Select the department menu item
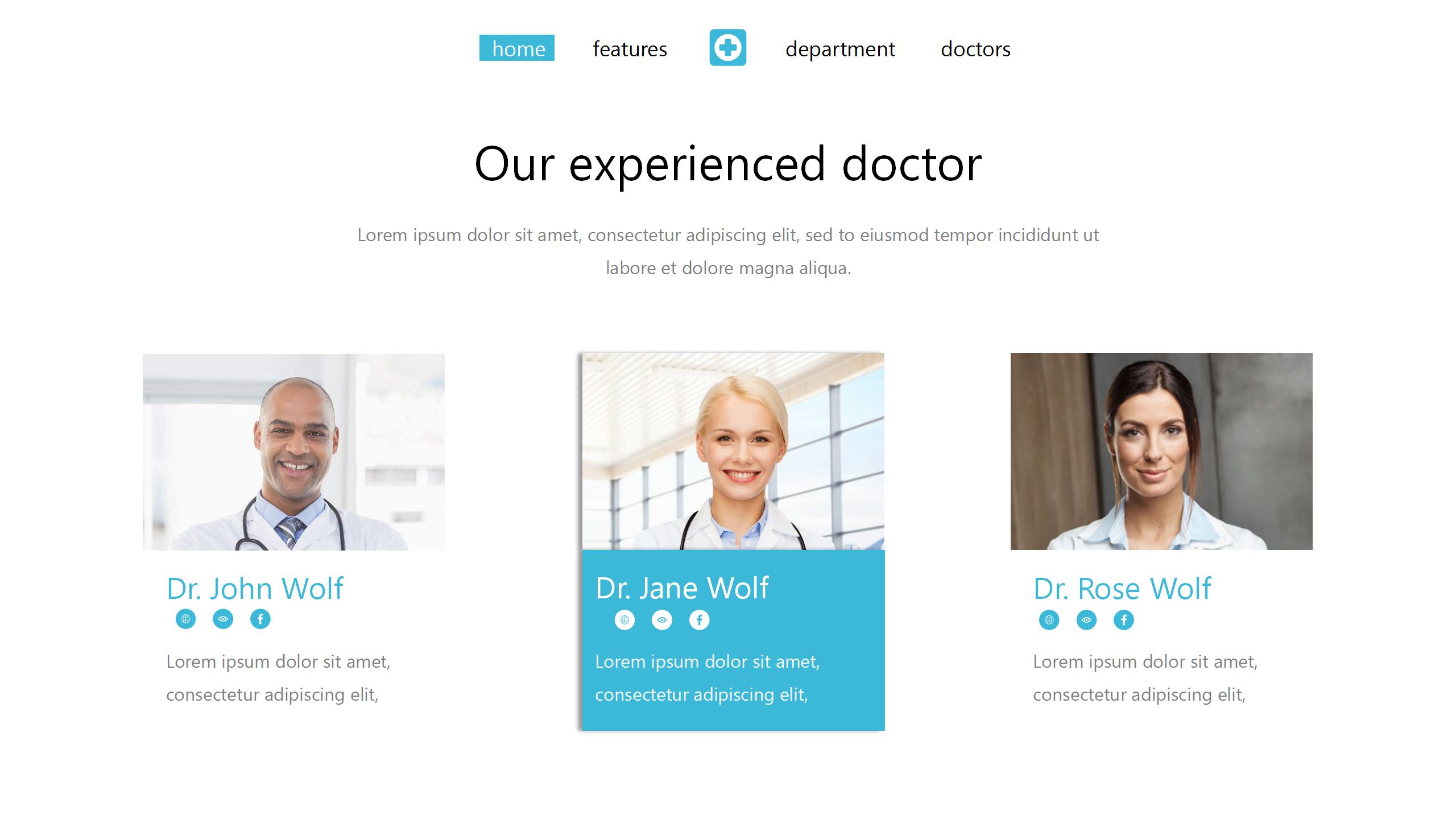 pos(840,49)
